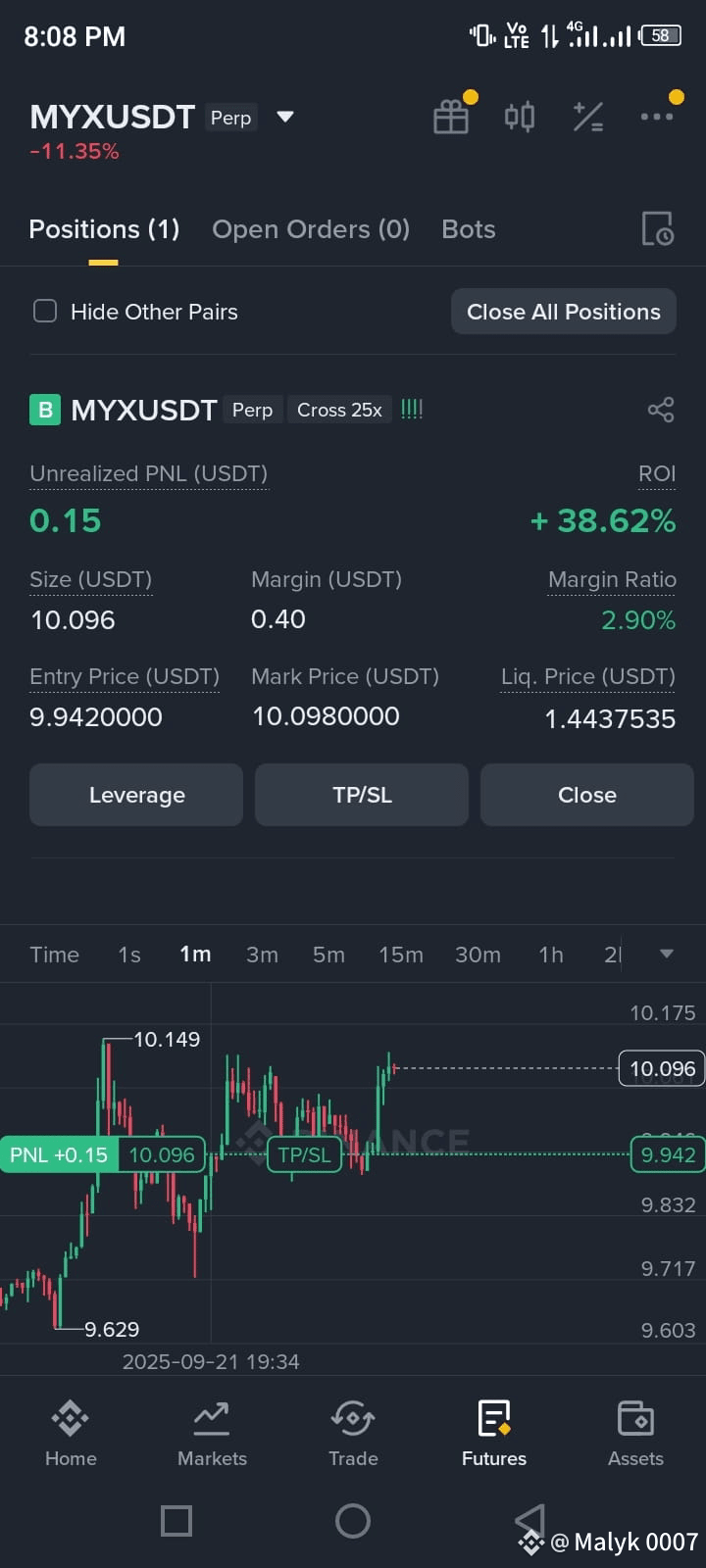Viewport: 706px width, 1568px height.
Task: Tap the 9.629 chart low label
Action: click(112, 1329)
